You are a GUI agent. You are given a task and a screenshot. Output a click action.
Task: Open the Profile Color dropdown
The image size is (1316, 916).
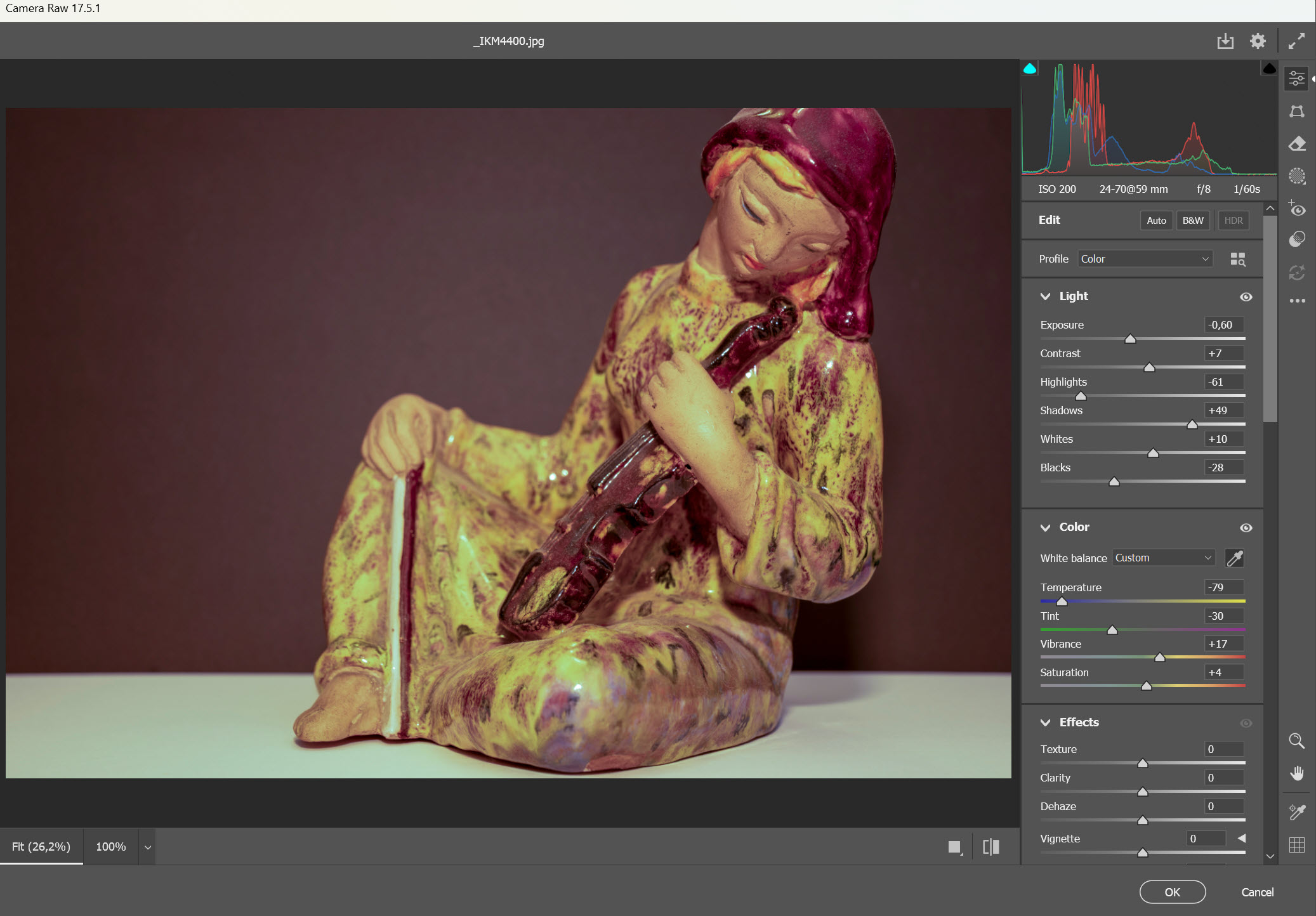point(1145,259)
